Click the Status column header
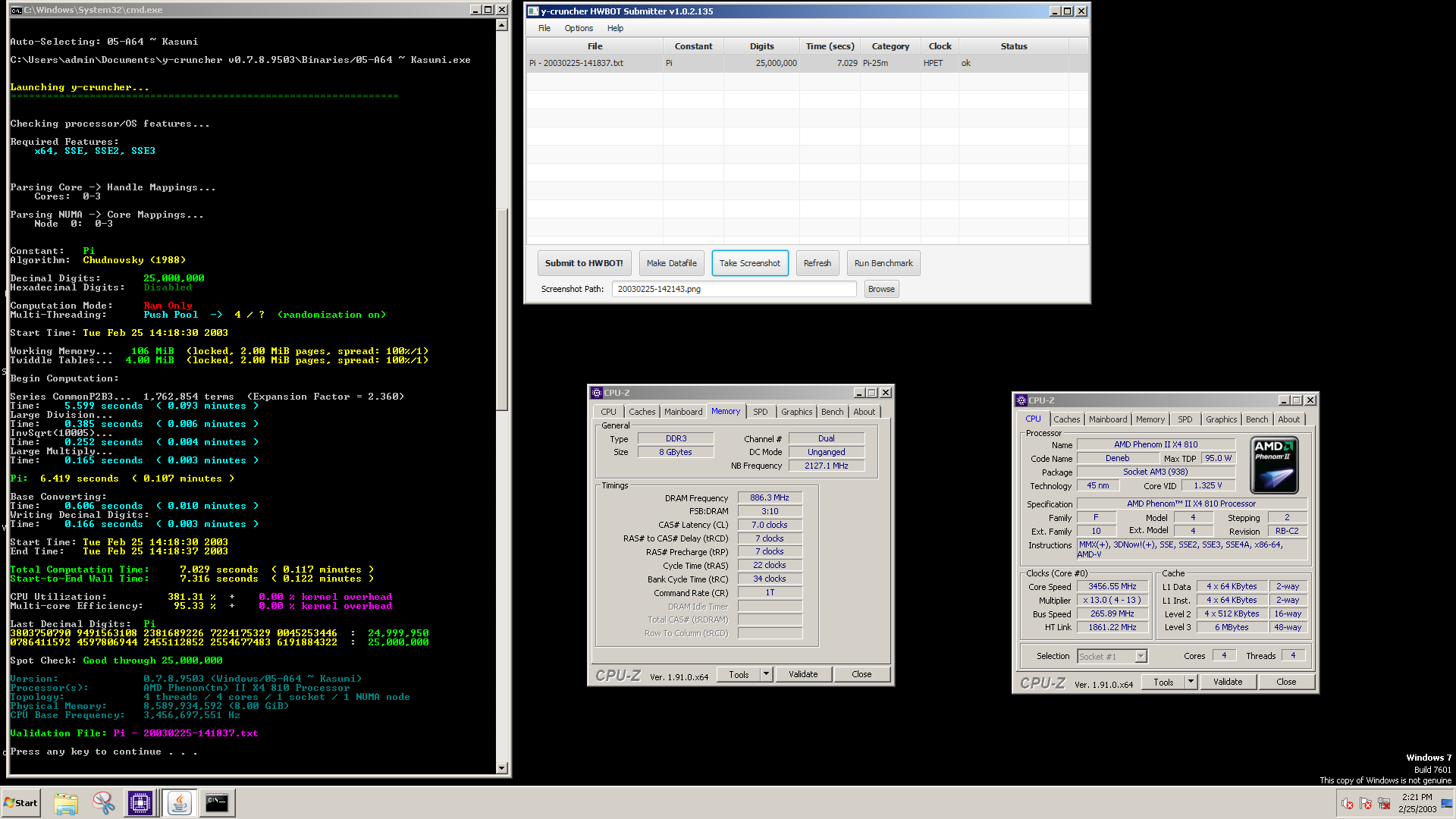 click(x=1014, y=46)
